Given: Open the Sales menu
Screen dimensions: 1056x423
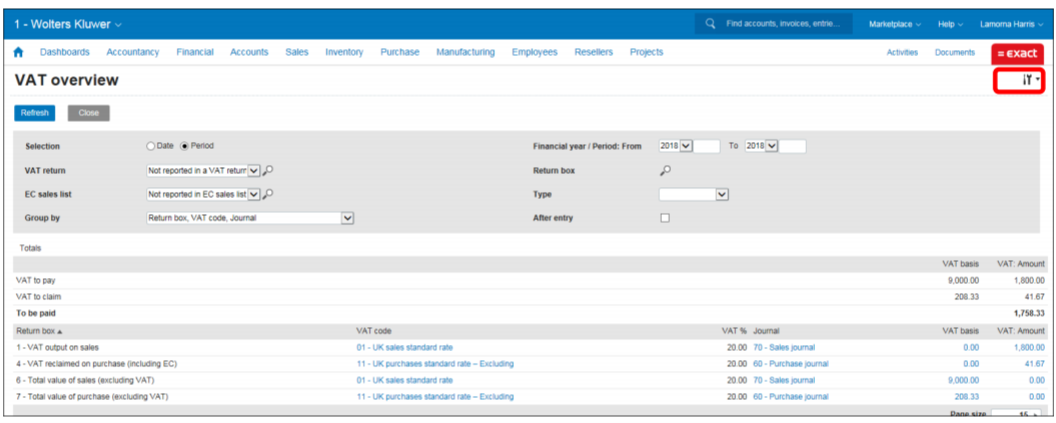Looking at the screenshot, I should tap(296, 52).
